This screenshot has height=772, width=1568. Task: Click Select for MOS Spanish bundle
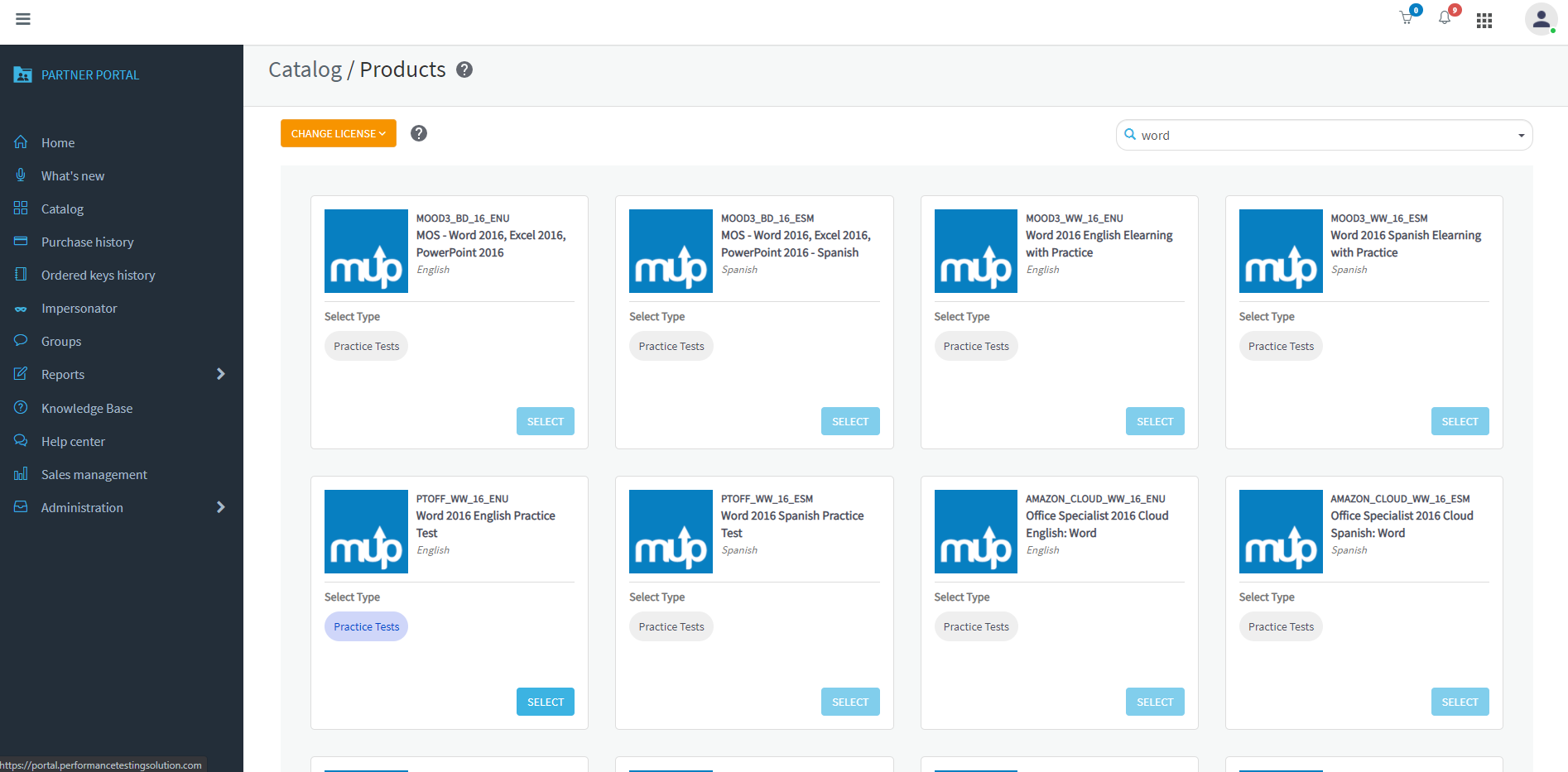tap(850, 421)
